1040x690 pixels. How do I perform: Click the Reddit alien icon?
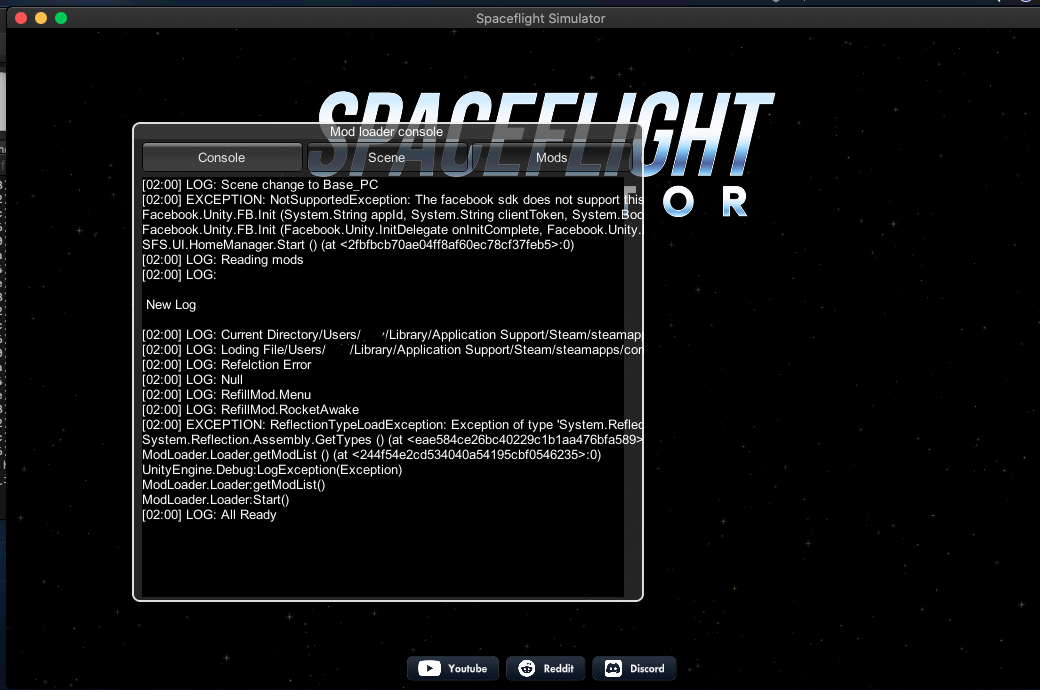[x=527, y=668]
